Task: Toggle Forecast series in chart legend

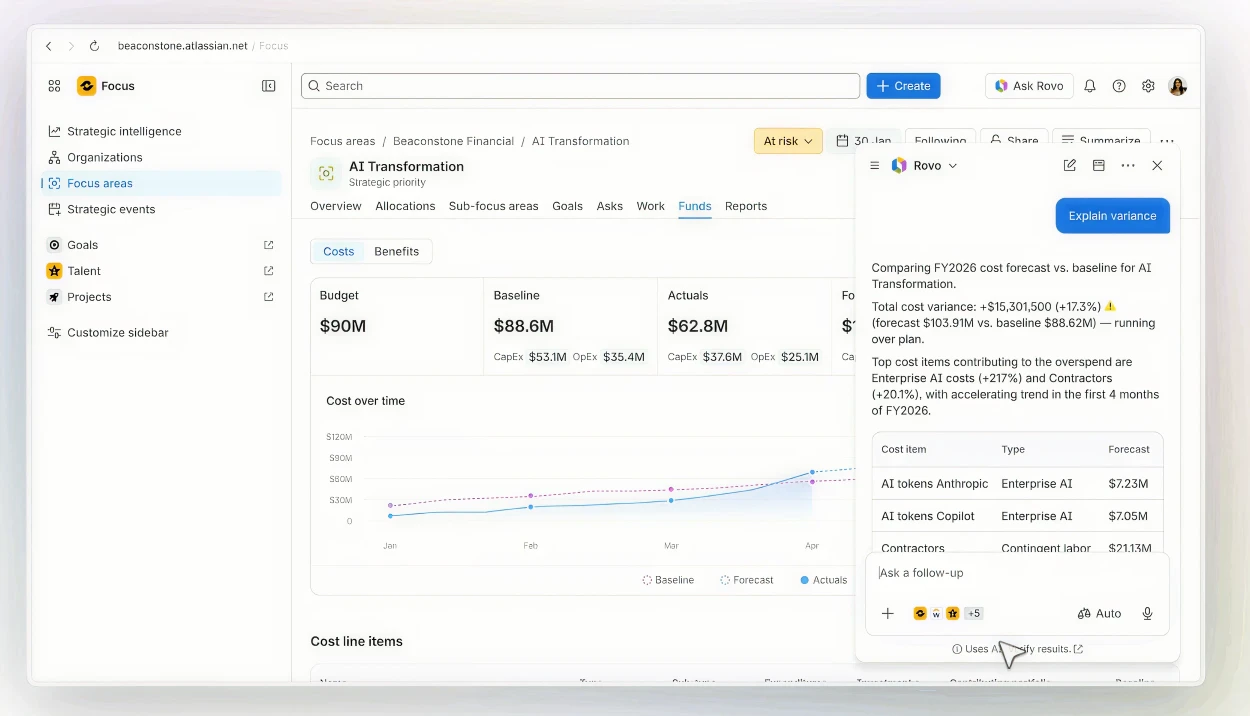Action: pos(747,580)
